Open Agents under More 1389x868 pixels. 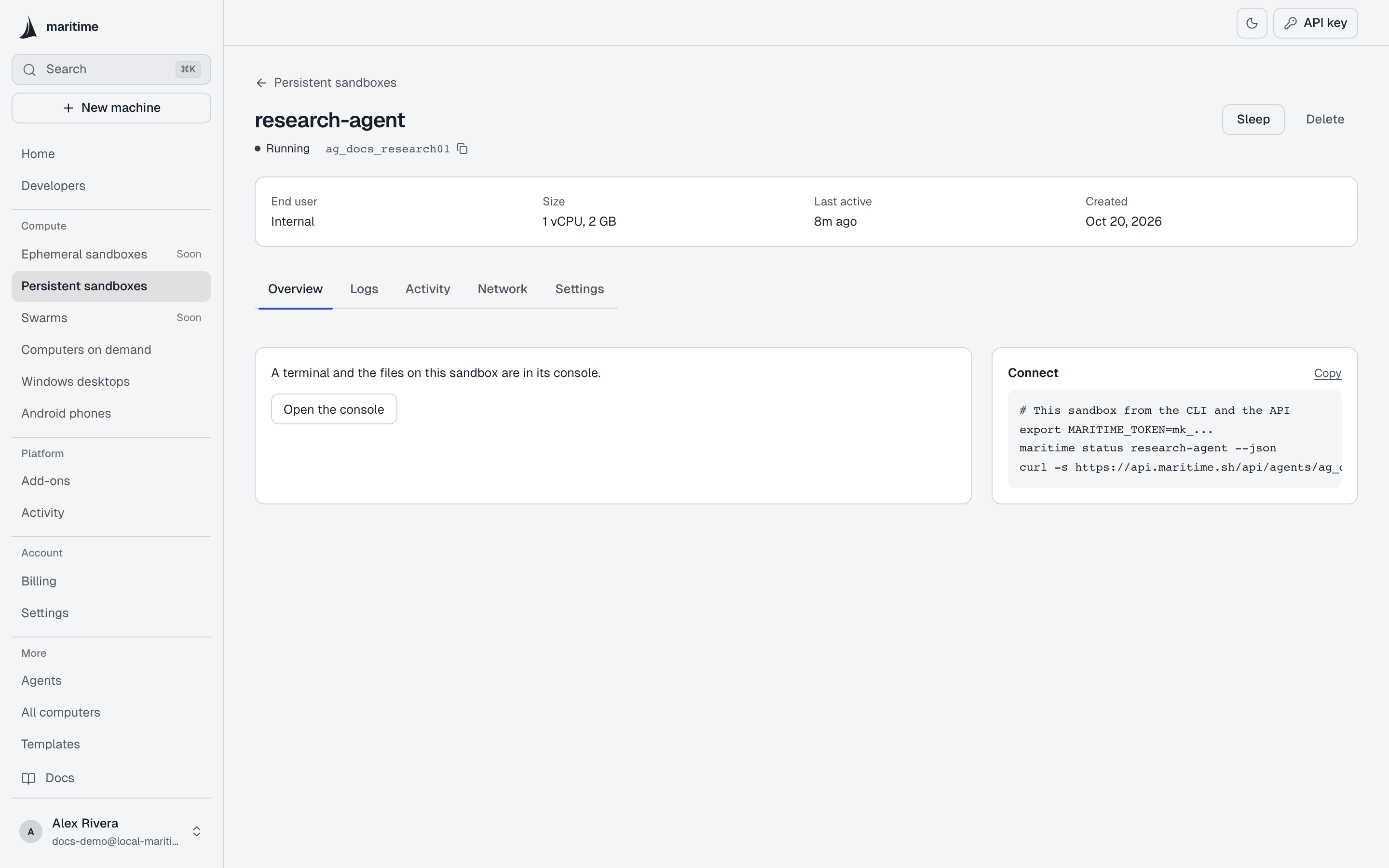coord(111,680)
